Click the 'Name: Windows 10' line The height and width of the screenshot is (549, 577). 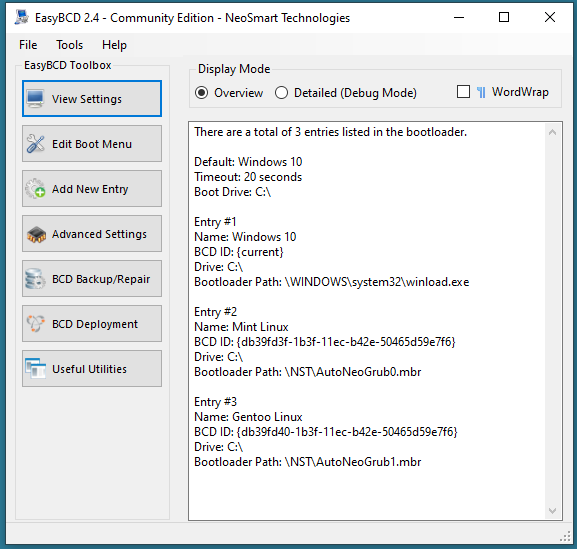tap(245, 237)
